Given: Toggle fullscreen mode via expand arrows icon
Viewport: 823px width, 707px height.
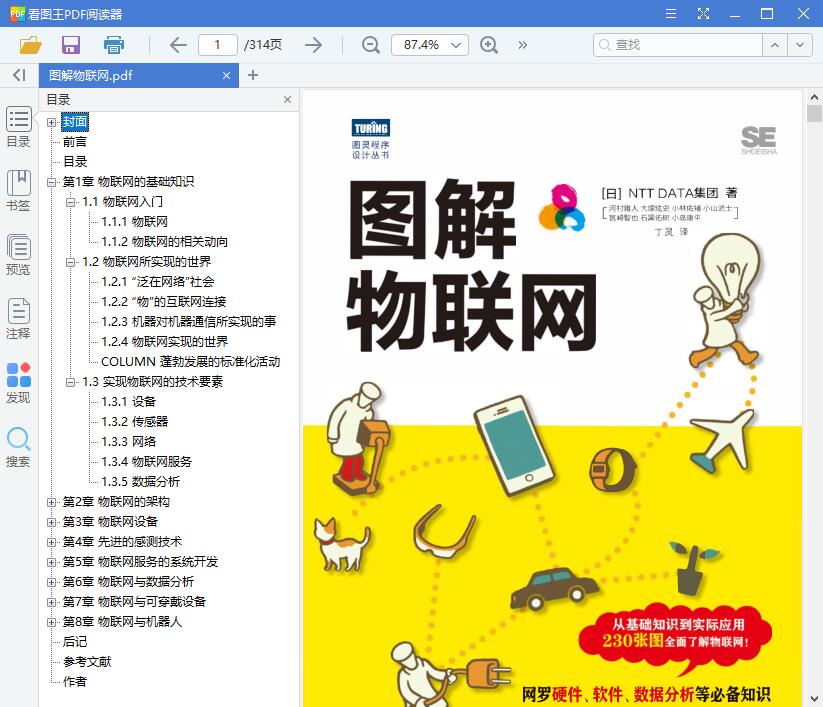Looking at the screenshot, I should pyautogui.click(x=703, y=14).
